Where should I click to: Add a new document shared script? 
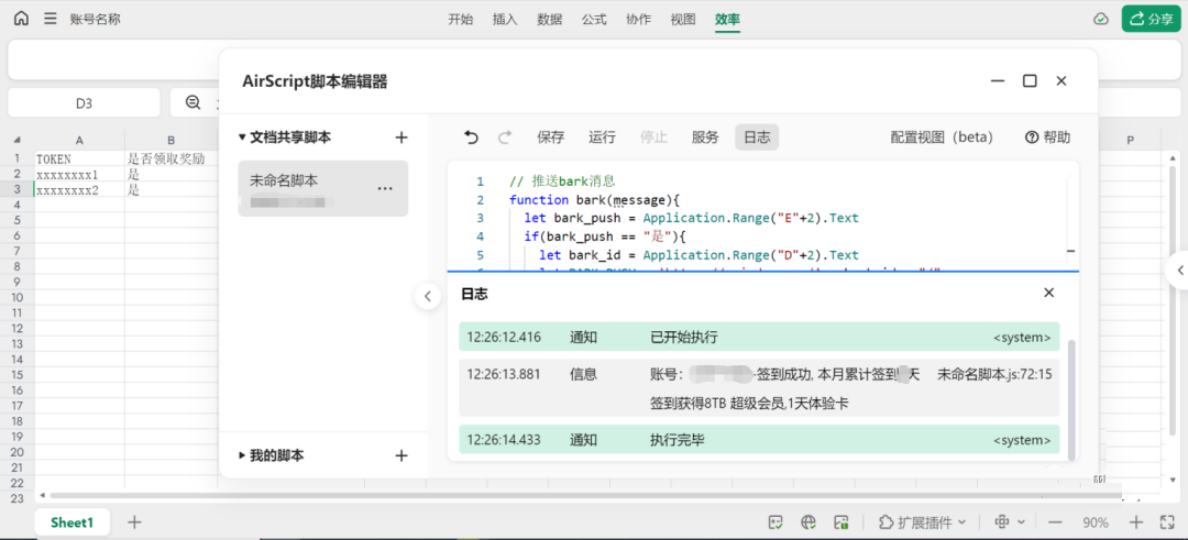(401, 137)
